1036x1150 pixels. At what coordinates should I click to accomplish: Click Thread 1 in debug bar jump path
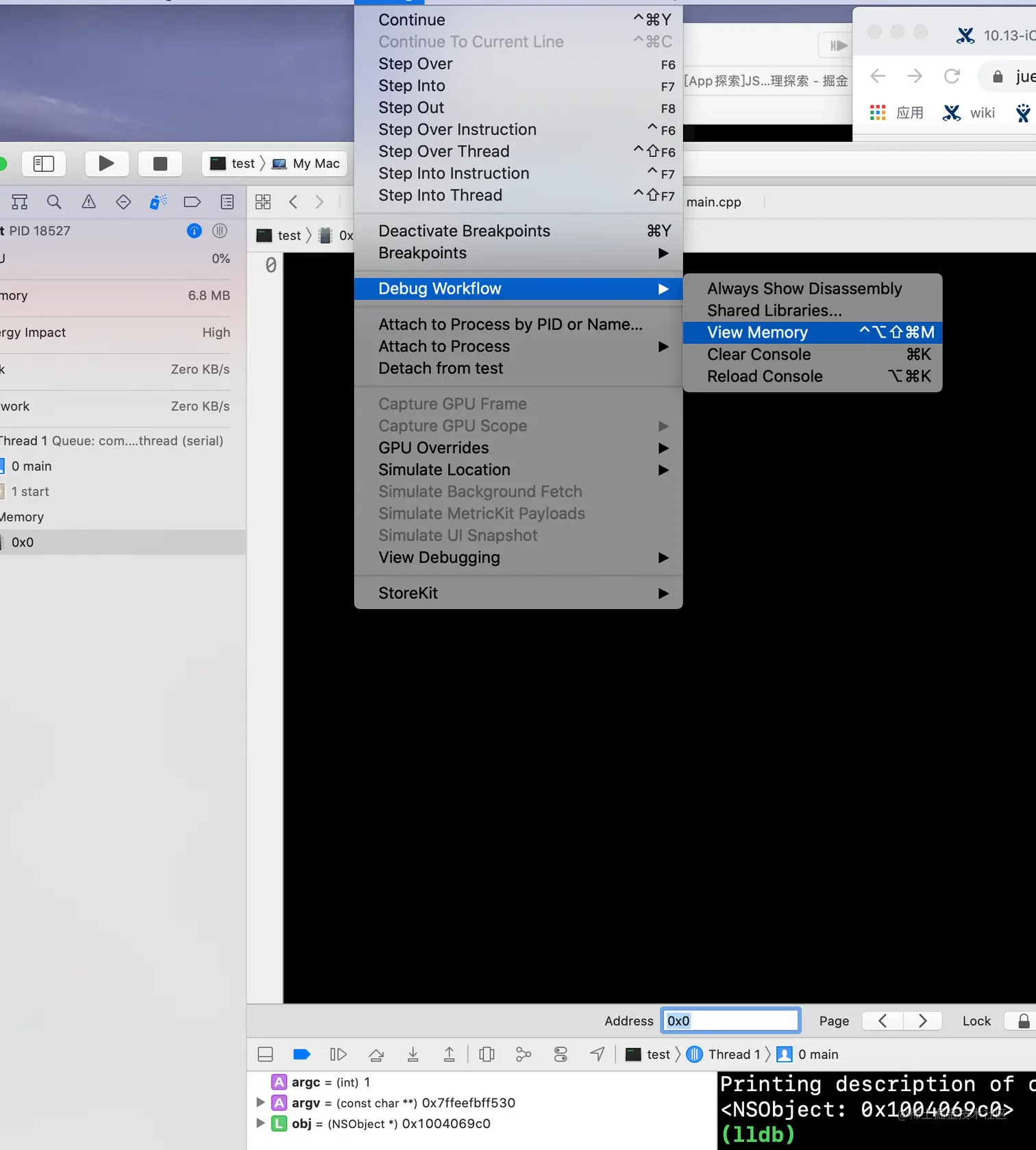(724, 1054)
